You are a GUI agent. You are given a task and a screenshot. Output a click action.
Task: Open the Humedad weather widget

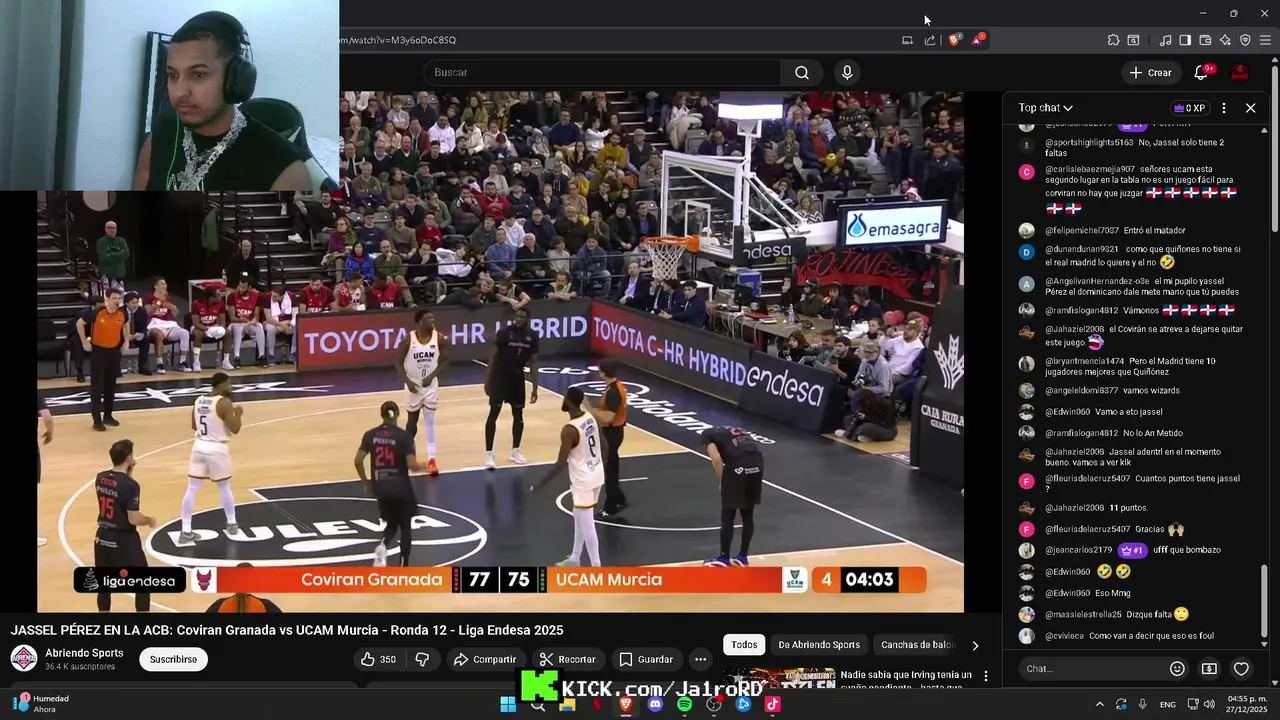point(40,704)
